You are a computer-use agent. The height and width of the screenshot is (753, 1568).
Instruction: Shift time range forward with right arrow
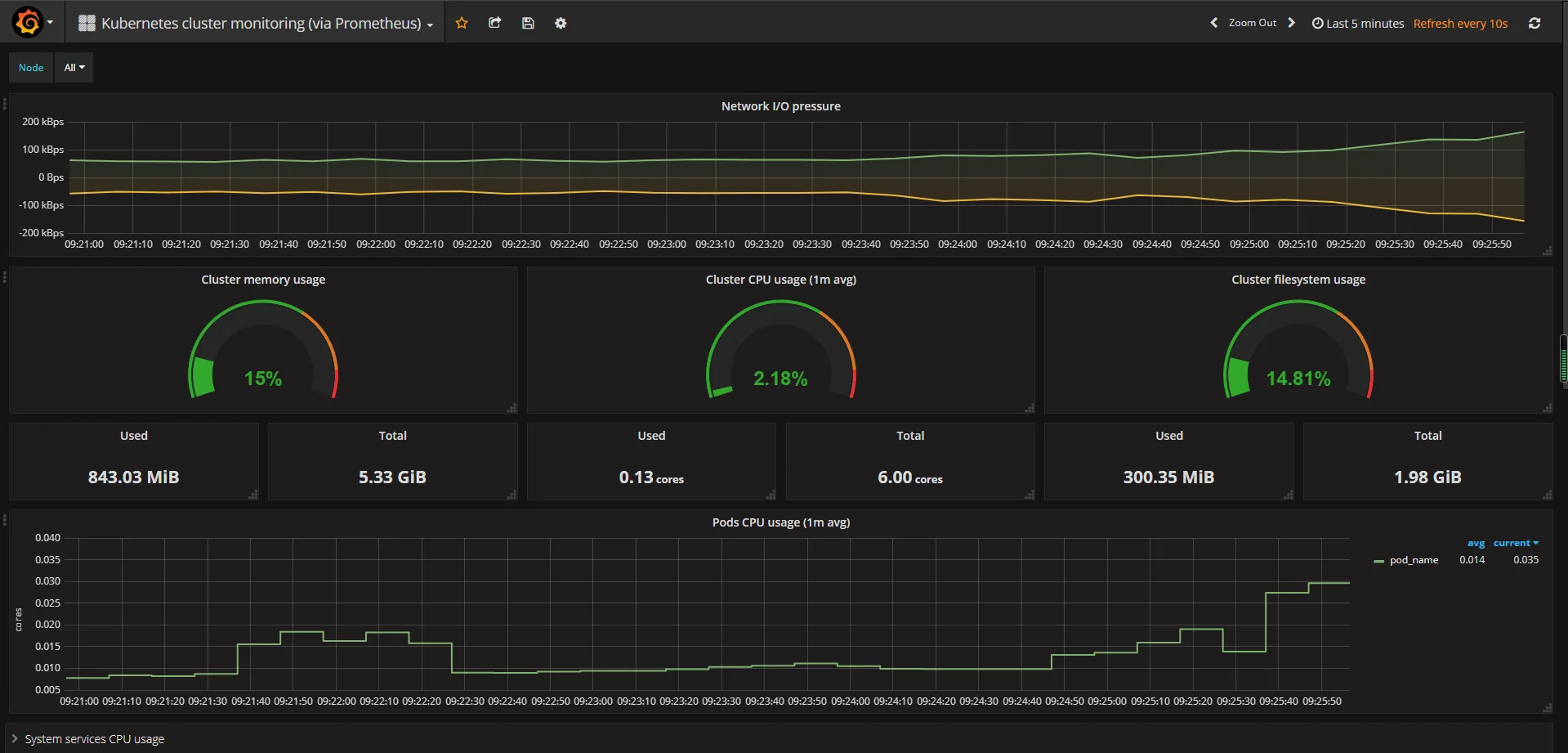(x=1292, y=23)
